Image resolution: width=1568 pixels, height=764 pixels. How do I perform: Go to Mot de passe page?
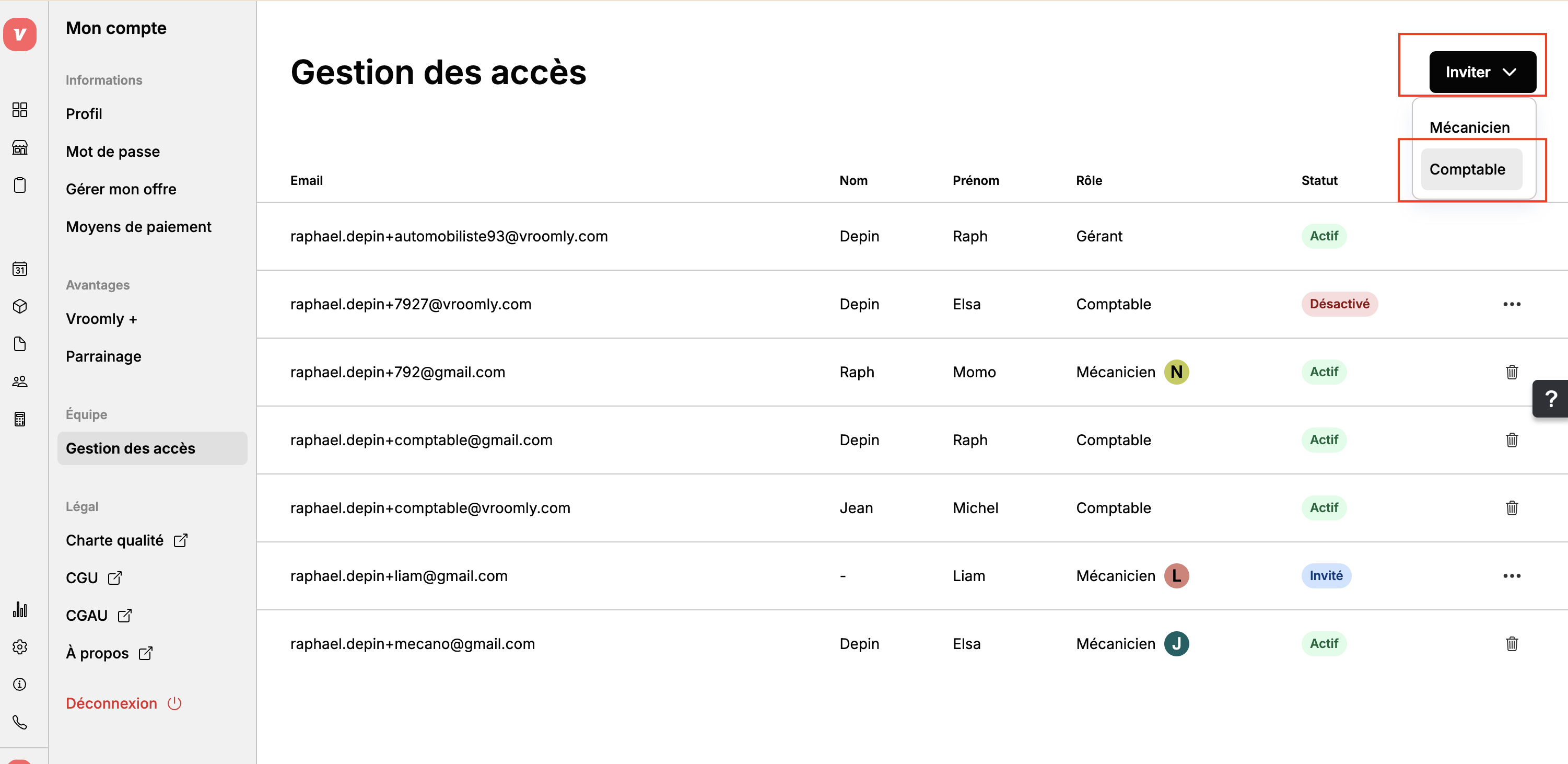tap(113, 152)
